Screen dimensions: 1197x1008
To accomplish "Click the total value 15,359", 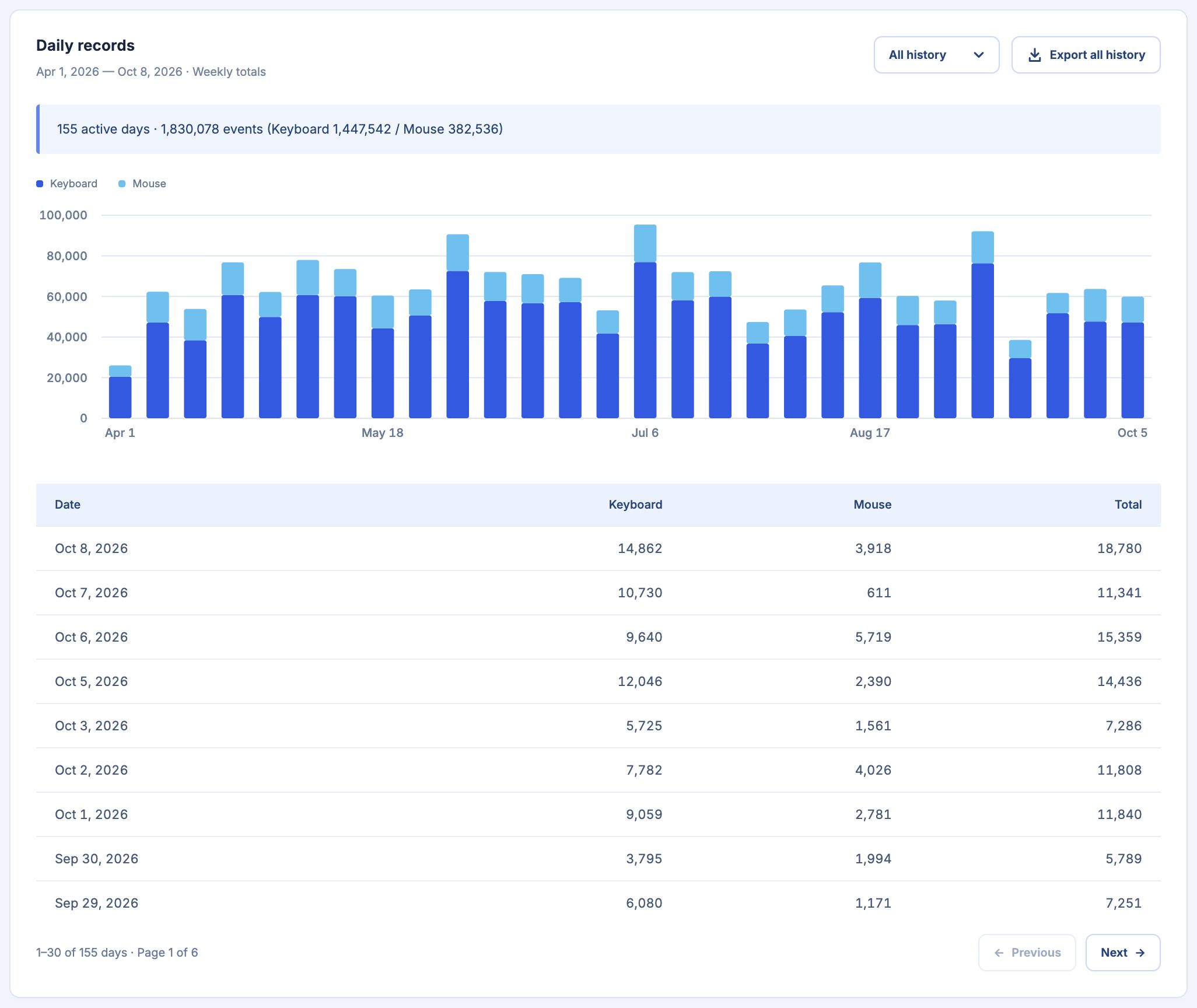I will [x=1119, y=637].
